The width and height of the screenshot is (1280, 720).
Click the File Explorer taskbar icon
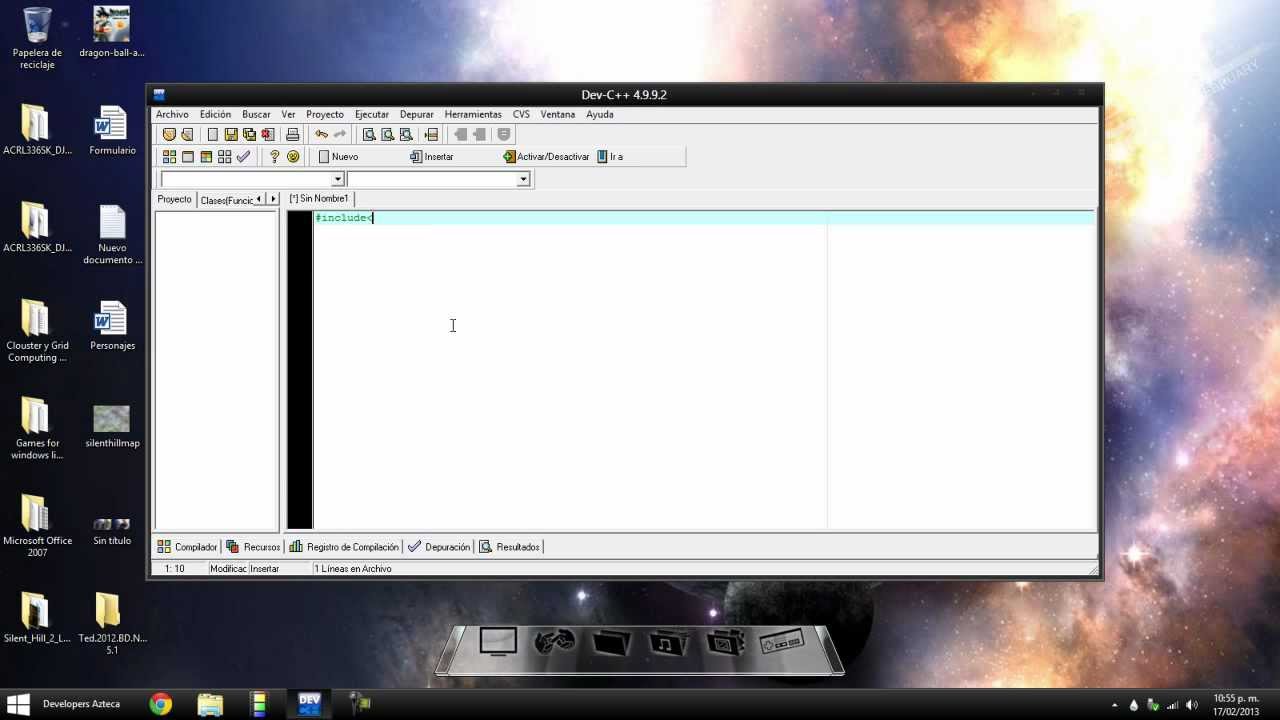210,704
